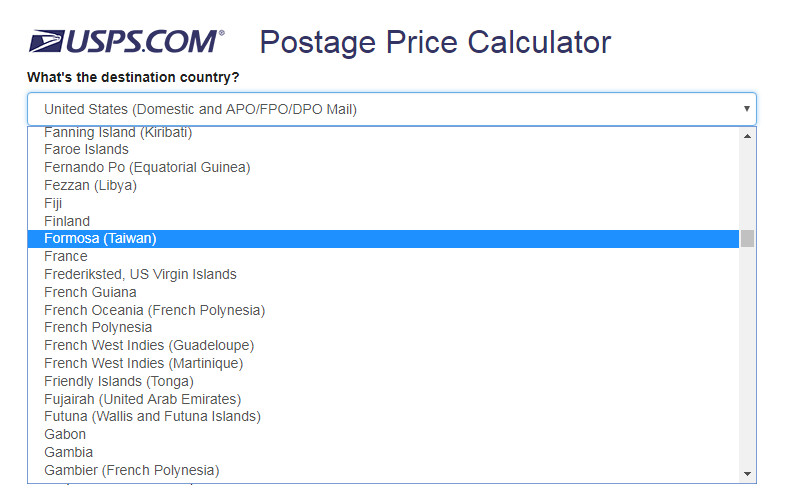Select Fiji as destination country
789x499 pixels.
point(53,203)
